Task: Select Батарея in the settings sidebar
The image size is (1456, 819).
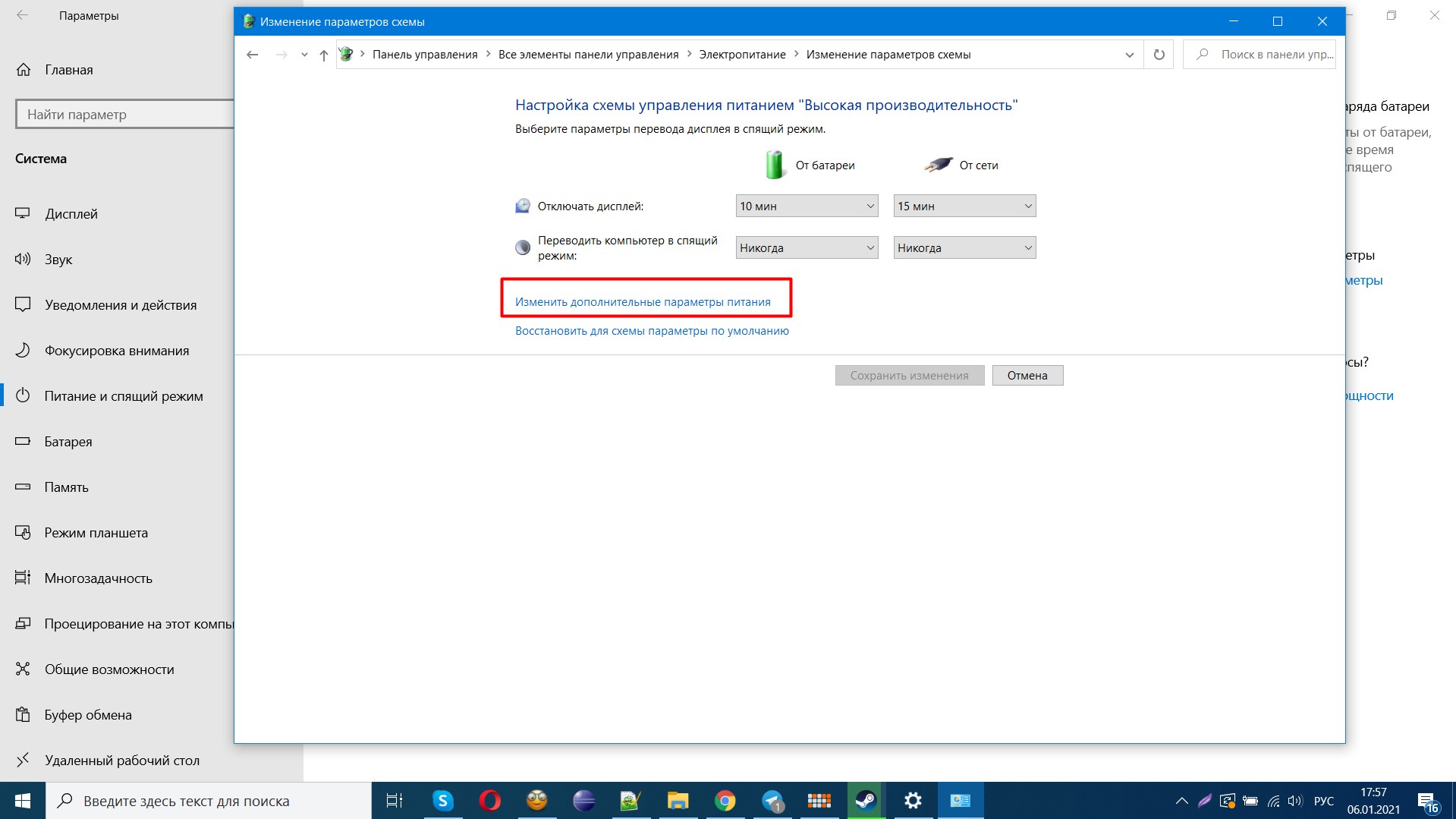Action: pyautogui.click(x=68, y=442)
